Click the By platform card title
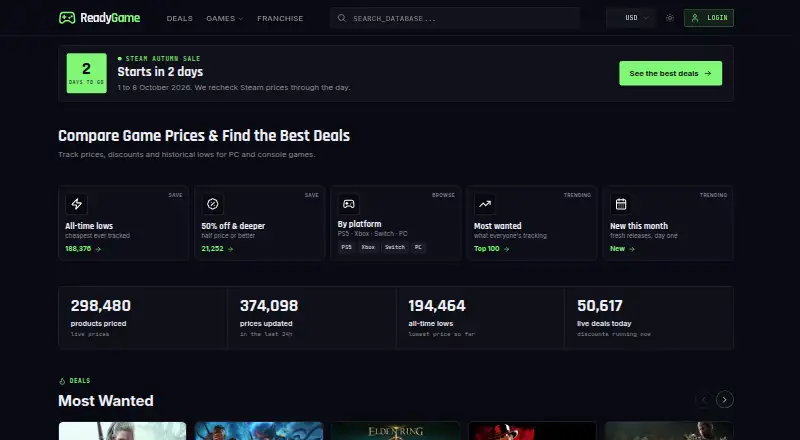Screen dimensions: 800x440 click(x=359, y=224)
